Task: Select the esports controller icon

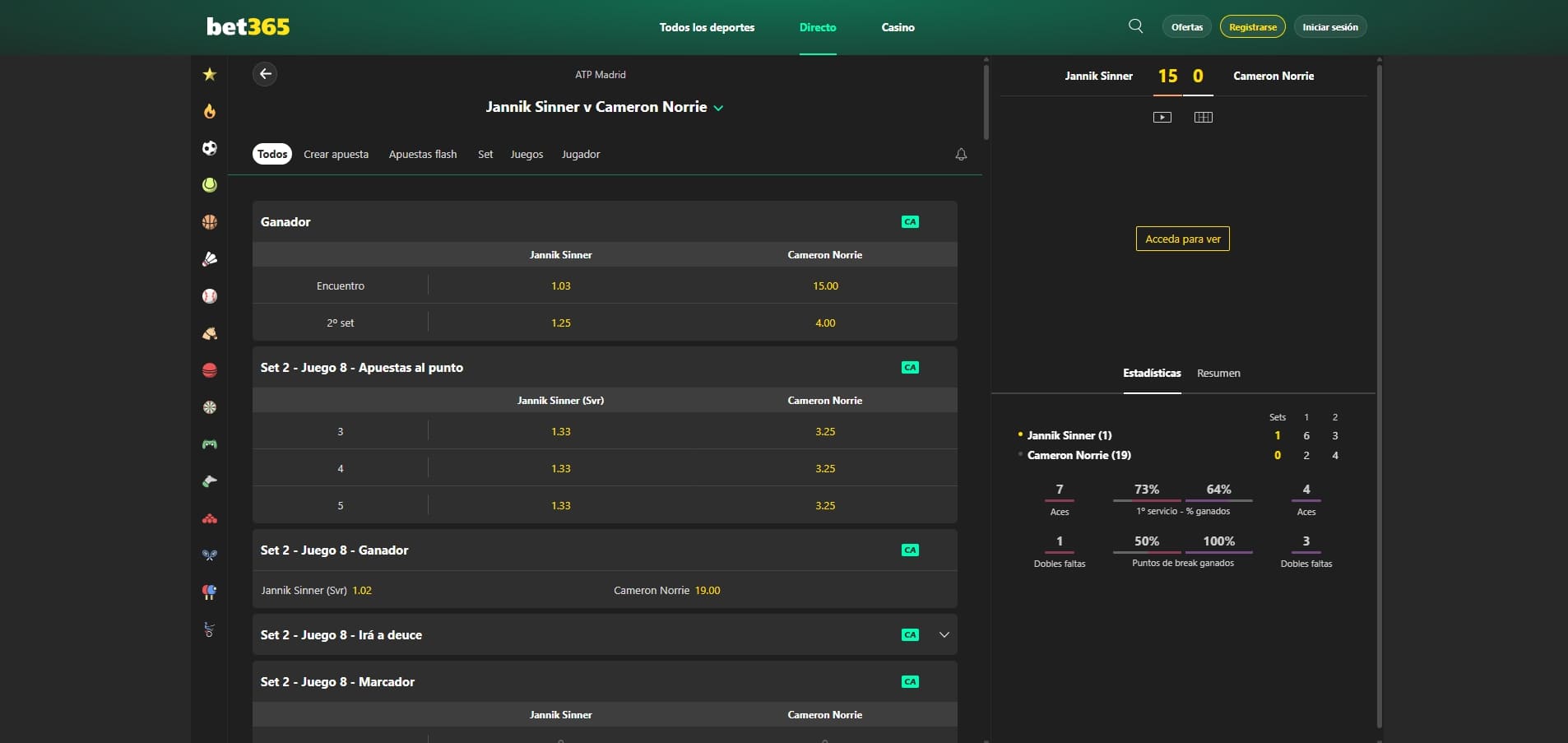Action: point(211,443)
